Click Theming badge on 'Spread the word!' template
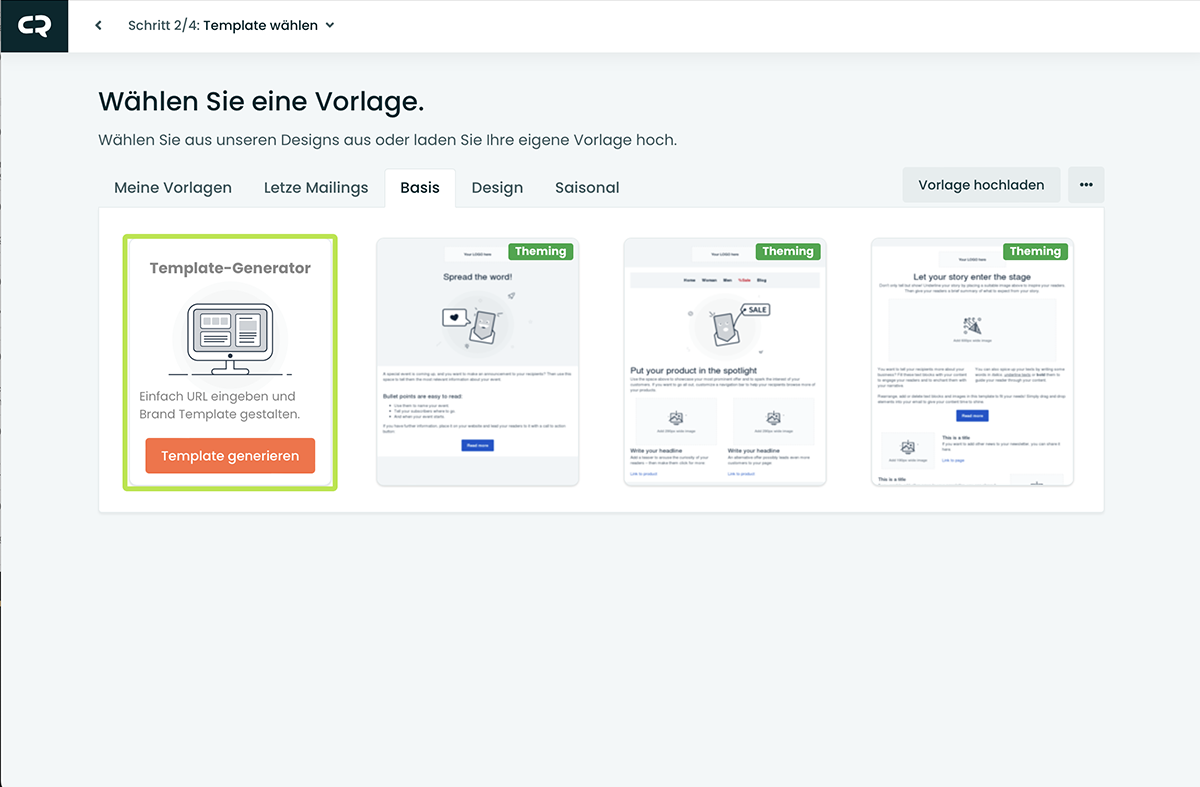The width and height of the screenshot is (1200, 787). pos(540,252)
